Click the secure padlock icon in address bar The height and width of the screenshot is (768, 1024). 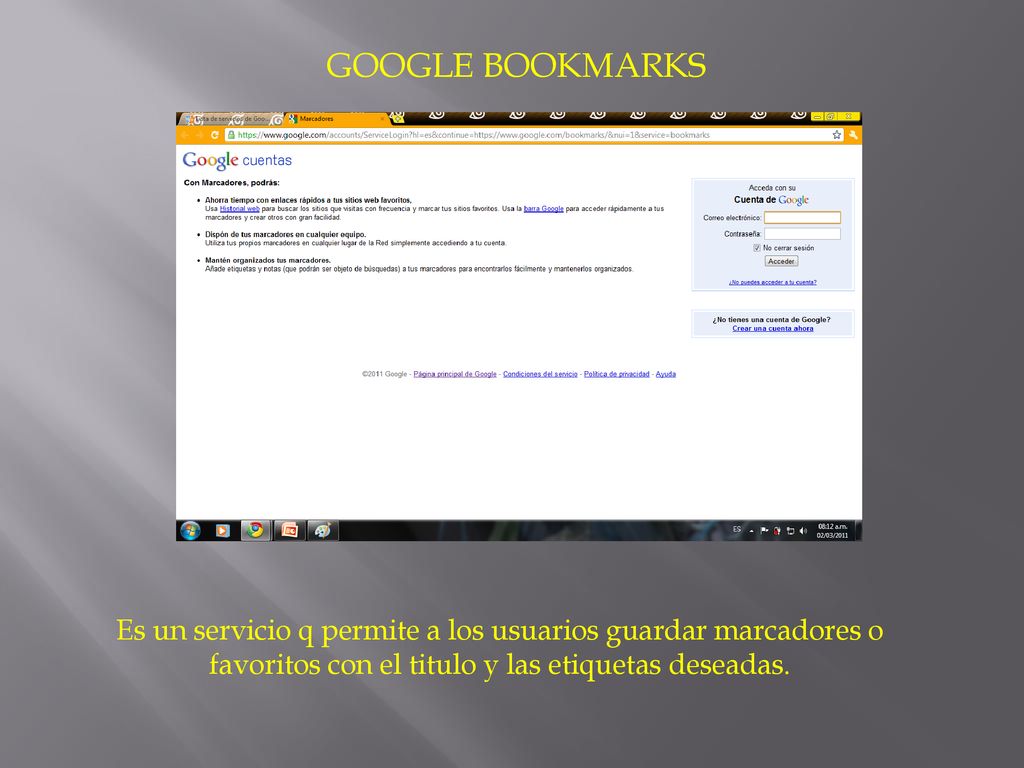point(231,135)
